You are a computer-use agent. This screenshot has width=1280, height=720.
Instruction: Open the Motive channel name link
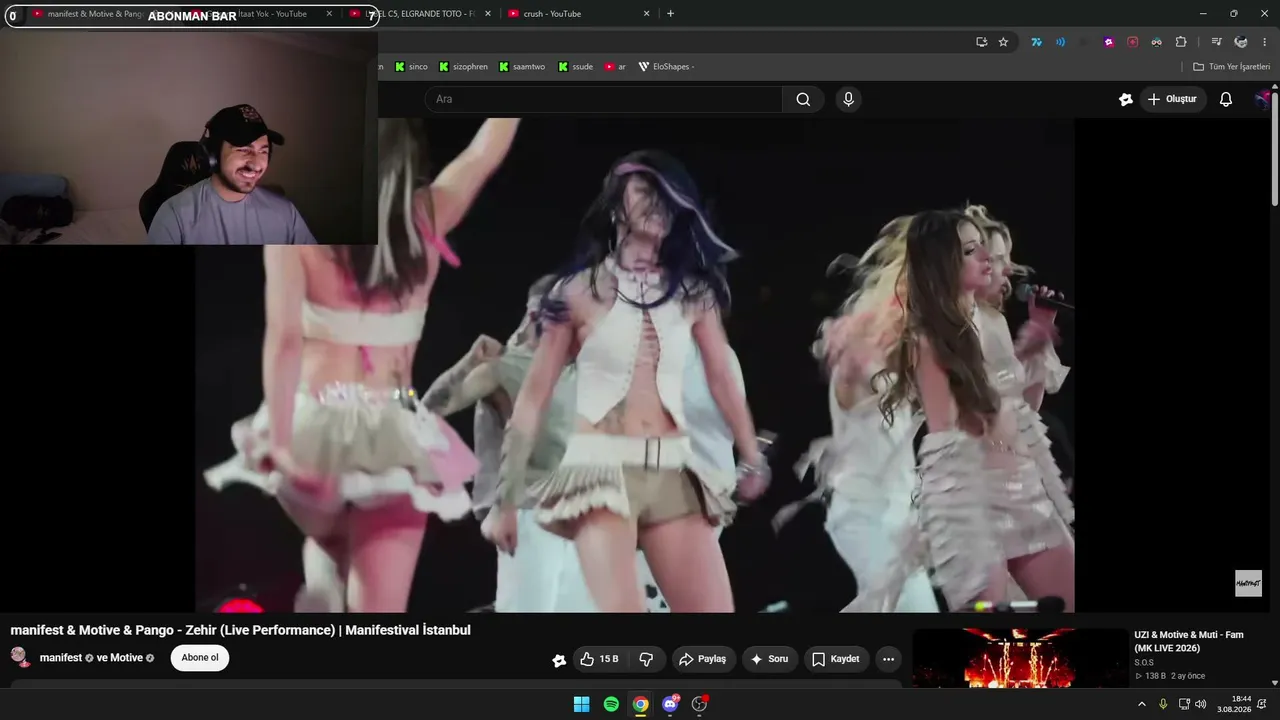(x=126, y=658)
